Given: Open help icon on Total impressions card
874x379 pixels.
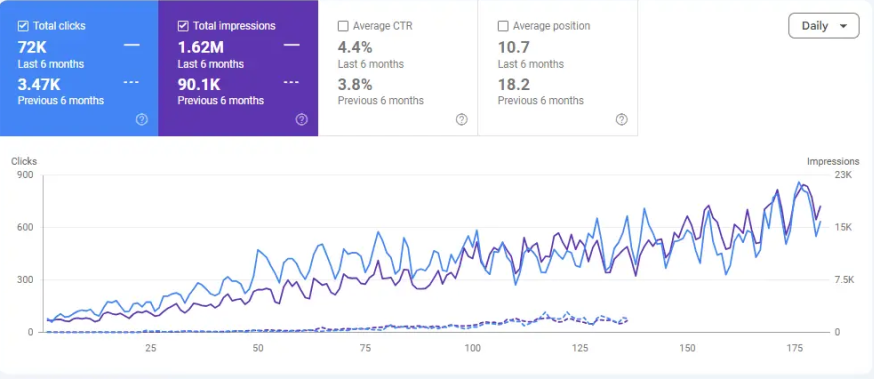Looking at the screenshot, I should point(302,119).
